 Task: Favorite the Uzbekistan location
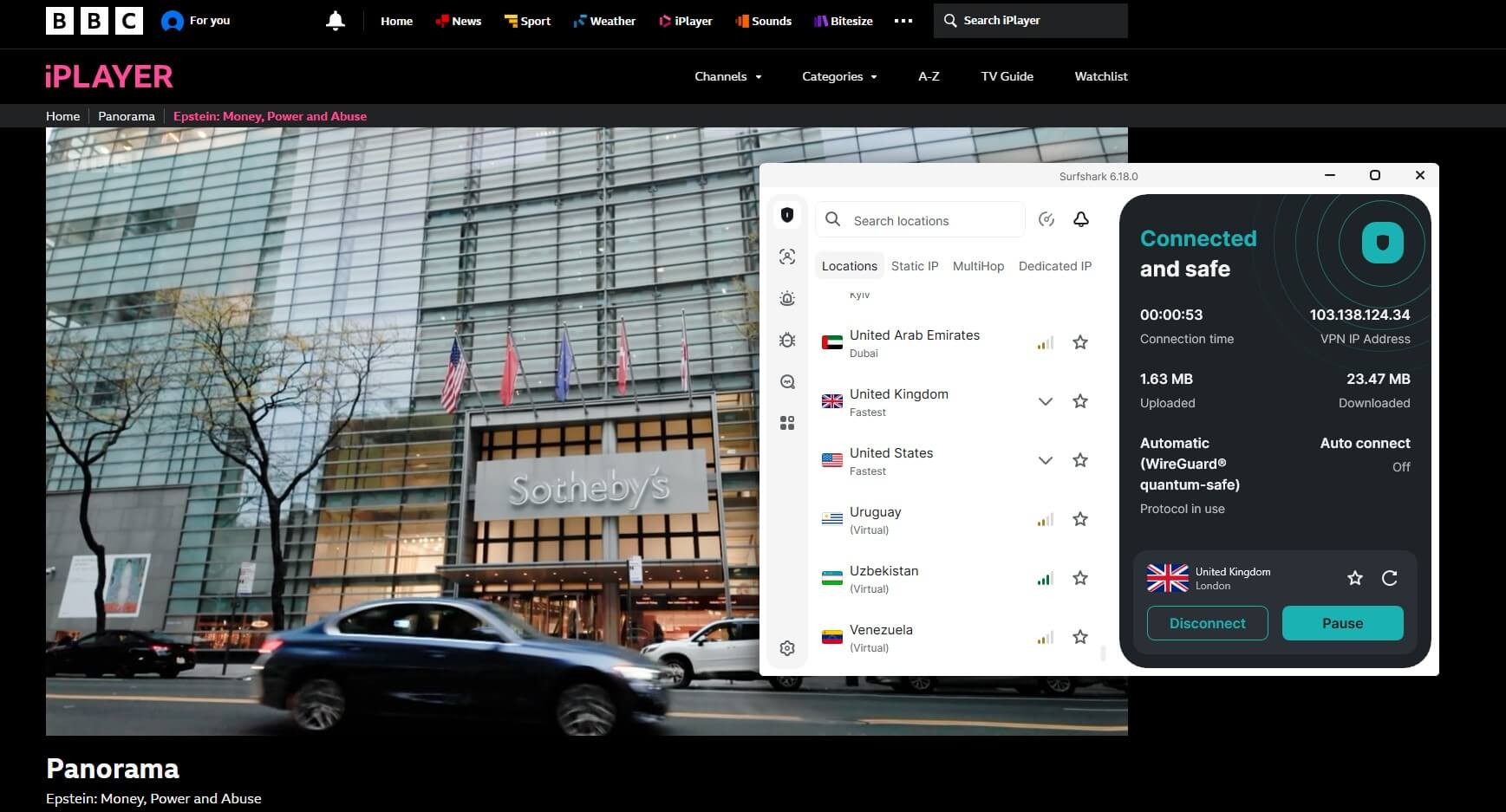point(1080,578)
